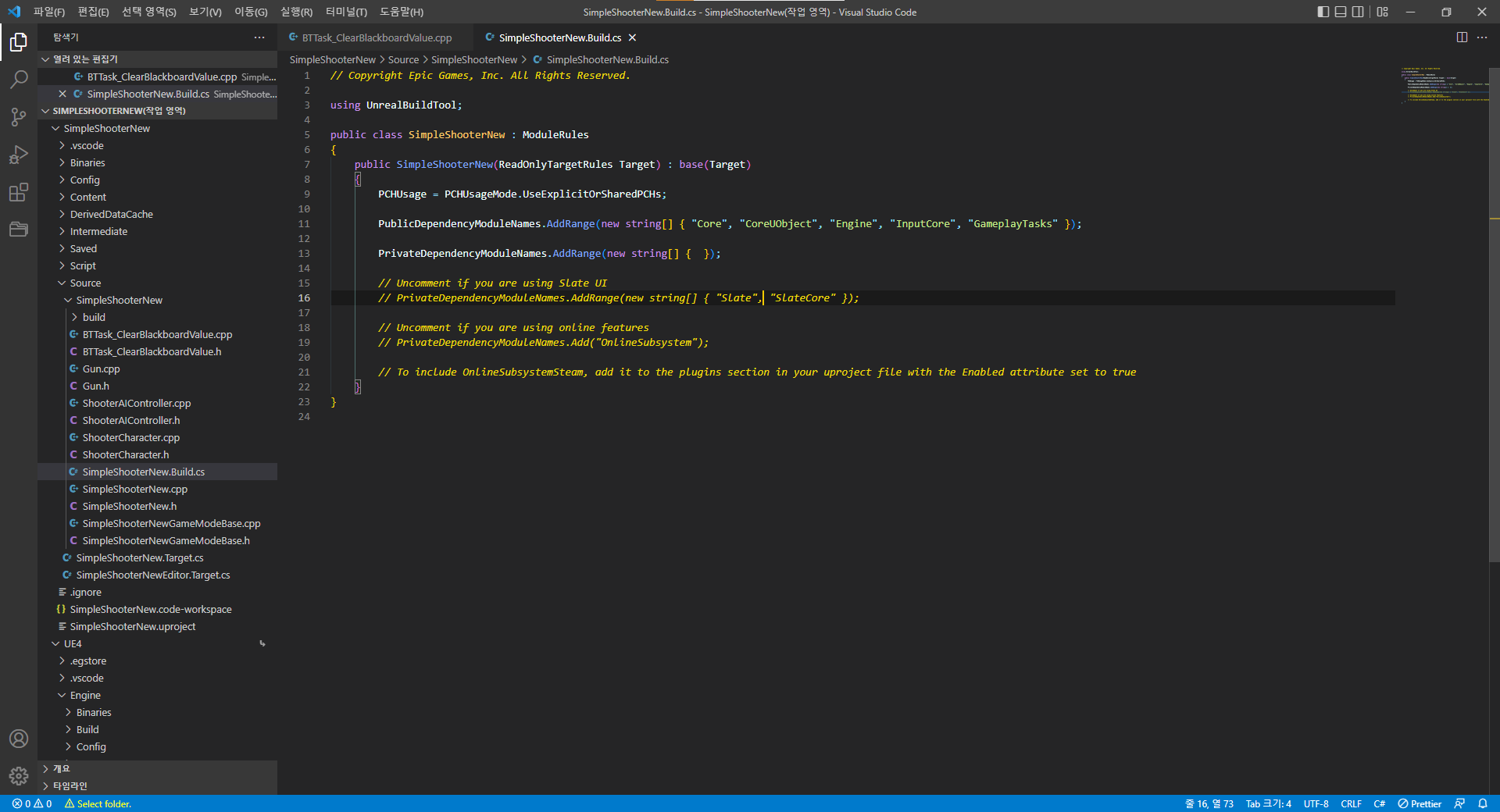This screenshot has width=1500, height=812.
Task: Open the folder-shaped activity bar icon
Action: click(x=19, y=229)
